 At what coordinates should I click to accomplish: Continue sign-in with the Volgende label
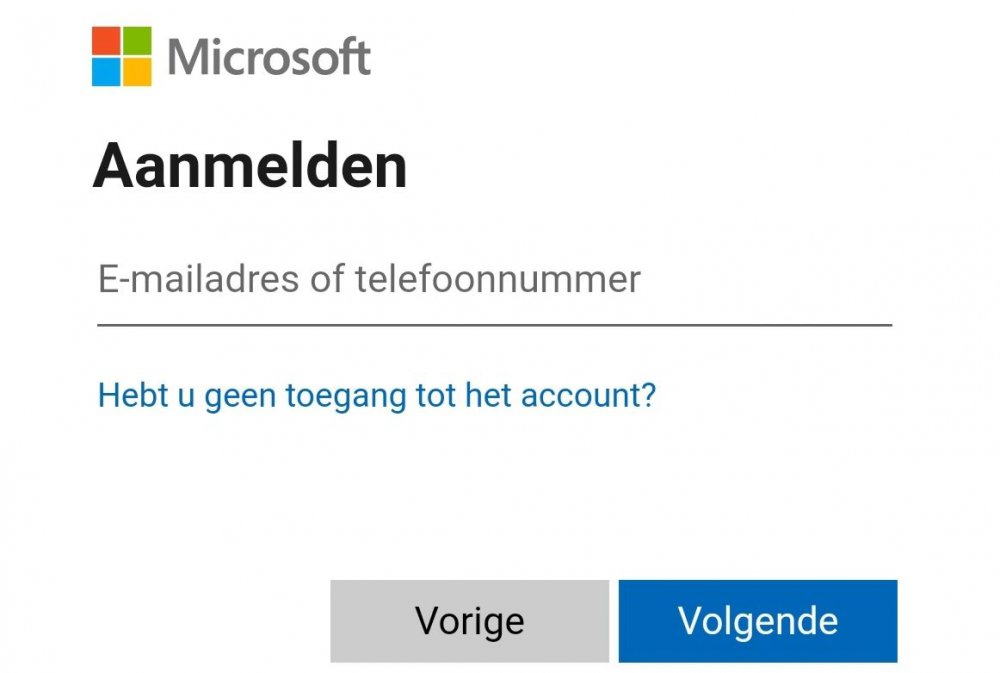pos(757,621)
